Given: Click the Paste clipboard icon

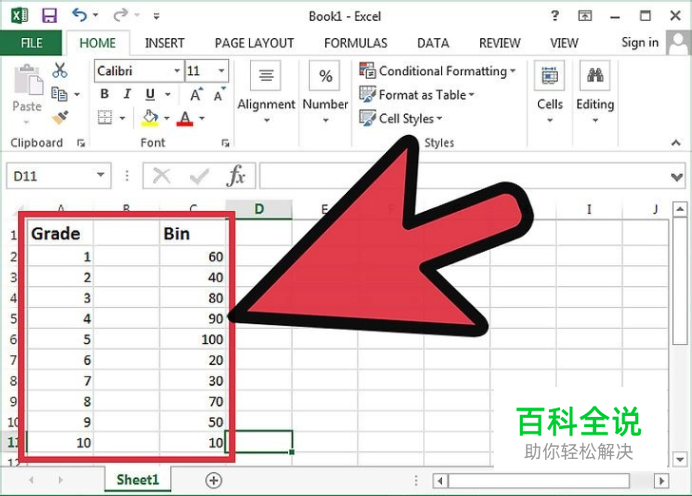Looking at the screenshot, I should click(28, 80).
